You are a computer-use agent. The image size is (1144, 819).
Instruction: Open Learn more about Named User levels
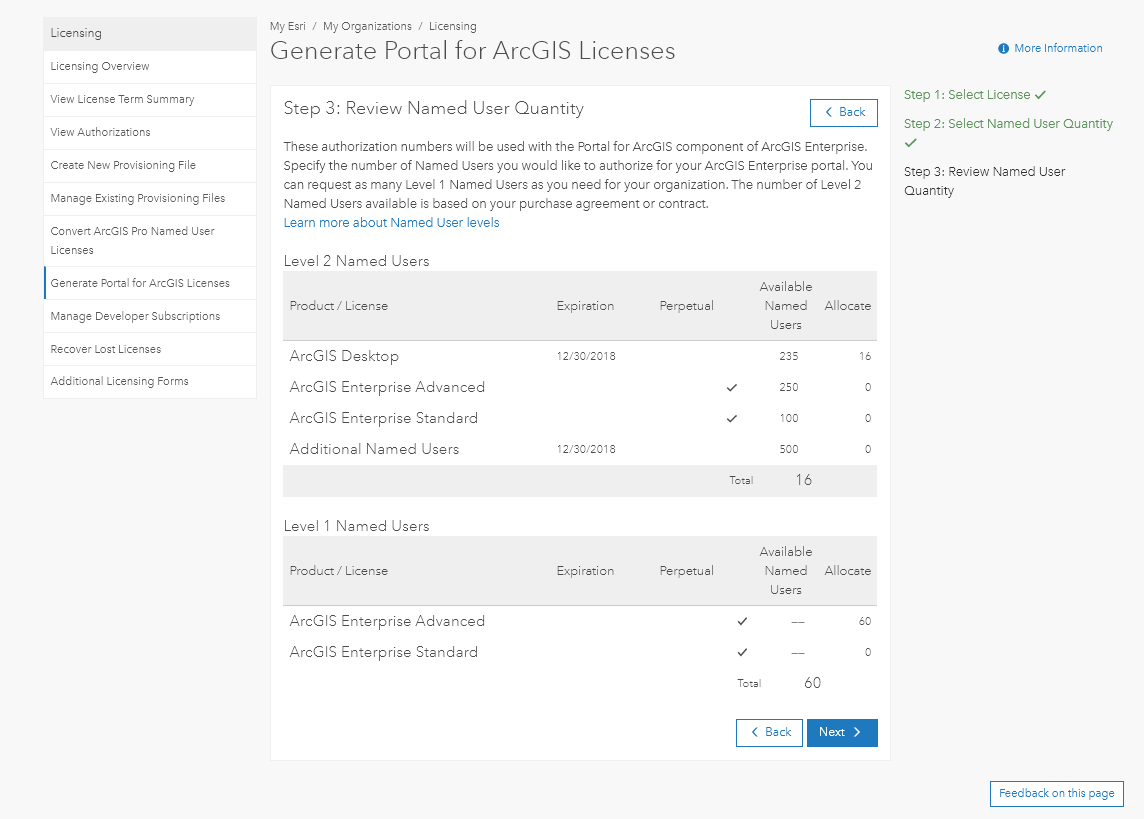coord(391,223)
